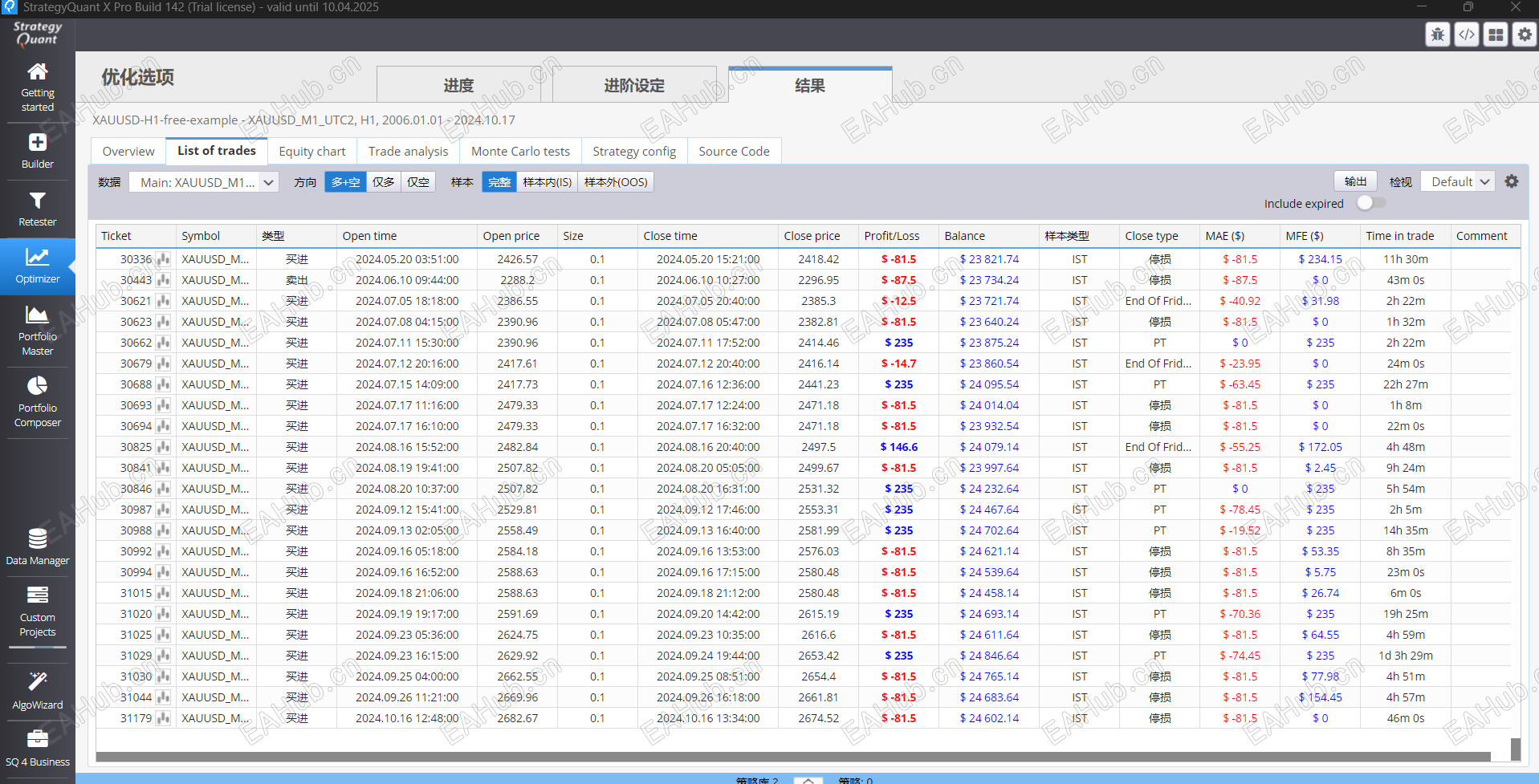Select the Optimizer module
The width and height of the screenshot is (1539, 784).
click(38, 266)
